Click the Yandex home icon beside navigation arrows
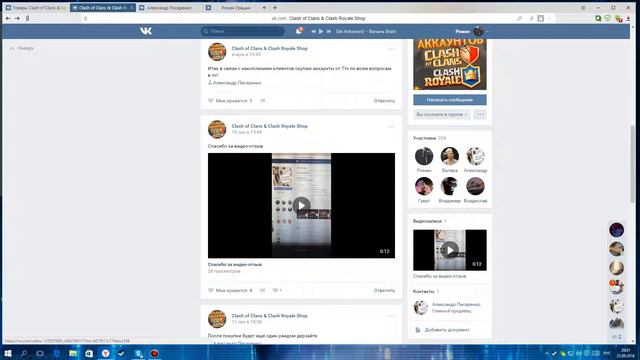640x360 pixels. point(27,18)
